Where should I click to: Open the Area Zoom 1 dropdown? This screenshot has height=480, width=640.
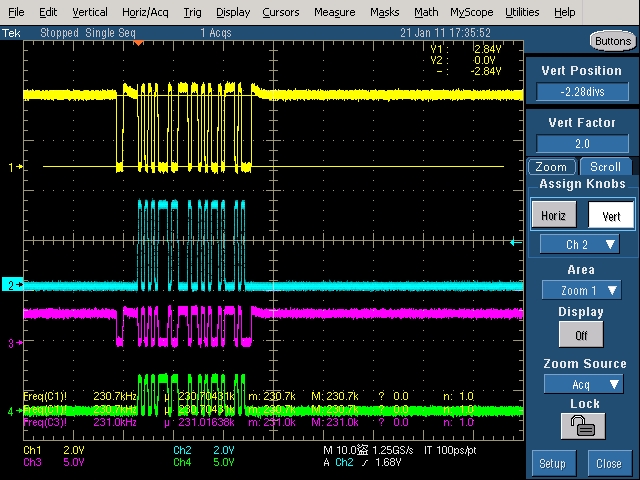tap(581, 290)
